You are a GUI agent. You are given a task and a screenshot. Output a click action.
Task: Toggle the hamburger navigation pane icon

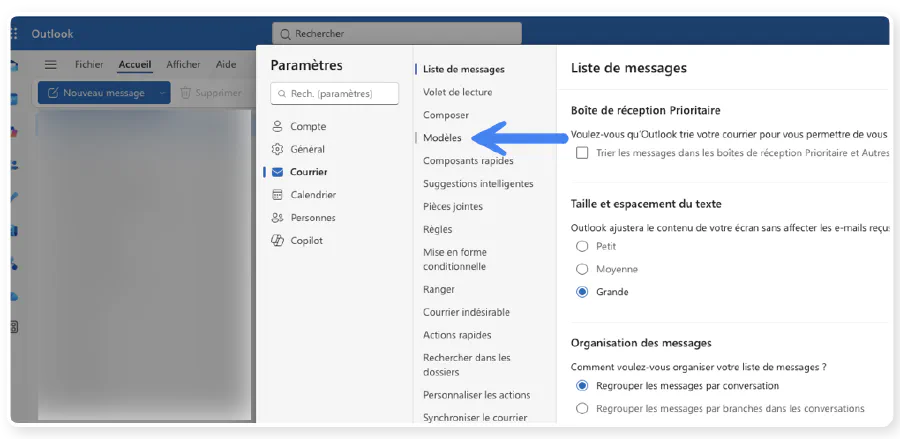point(51,65)
